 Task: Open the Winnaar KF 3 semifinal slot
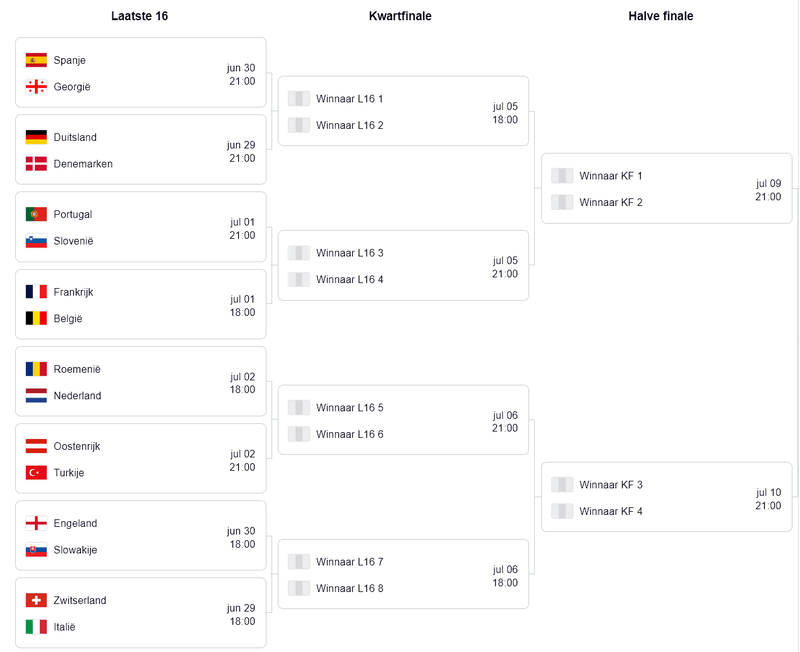(x=611, y=485)
